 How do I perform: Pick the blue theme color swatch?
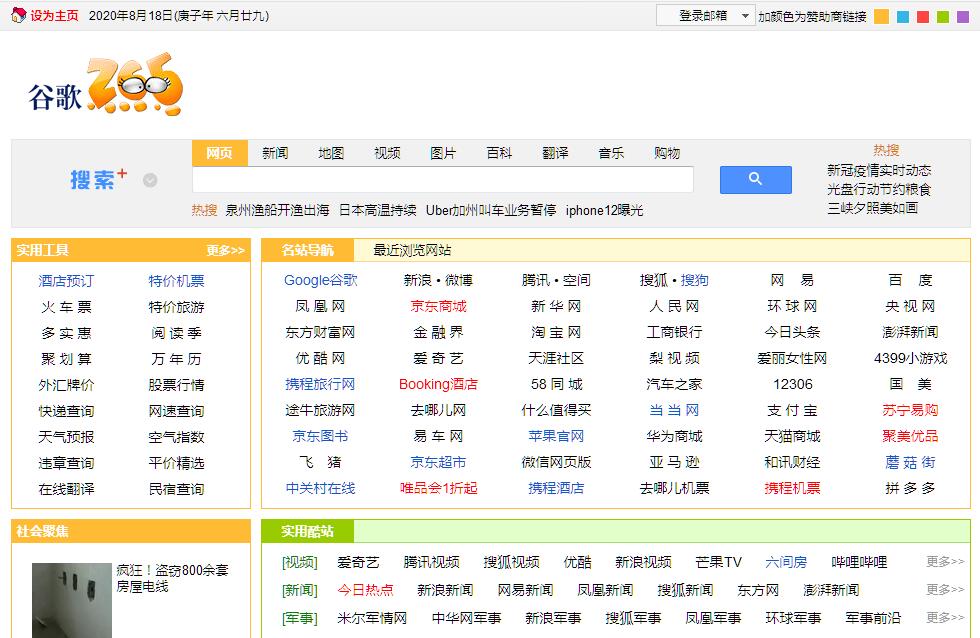pyautogui.click(x=903, y=17)
